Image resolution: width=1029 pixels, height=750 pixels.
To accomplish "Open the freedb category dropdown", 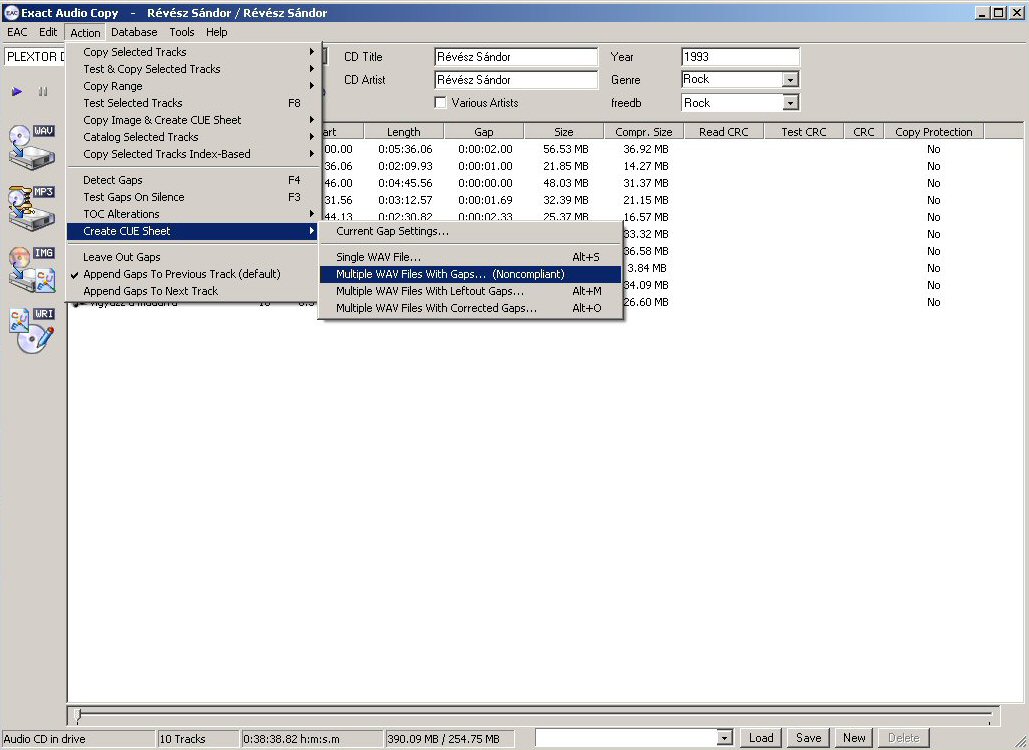I will tap(790, 103).
